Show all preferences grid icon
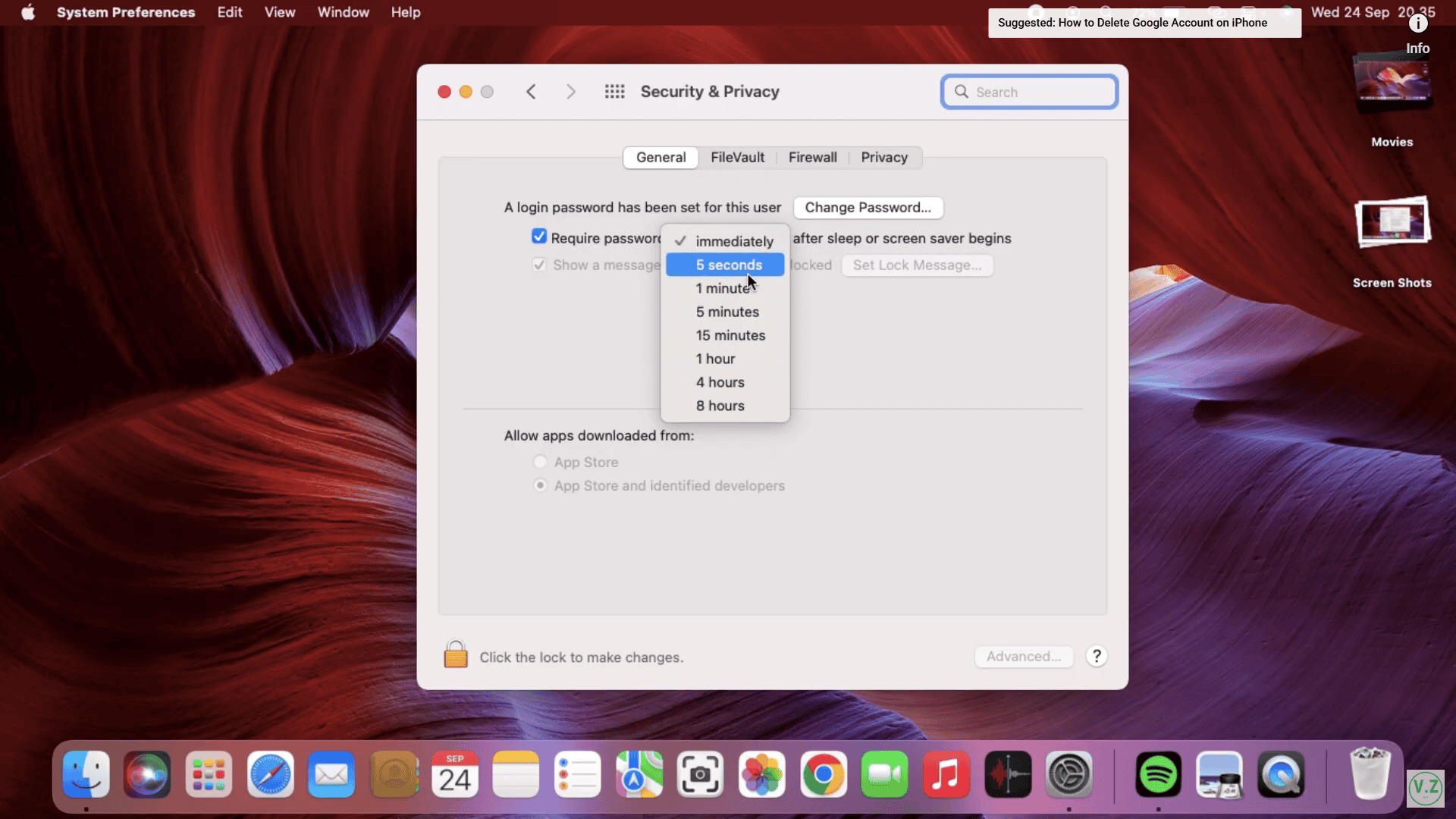 point(615,92)
